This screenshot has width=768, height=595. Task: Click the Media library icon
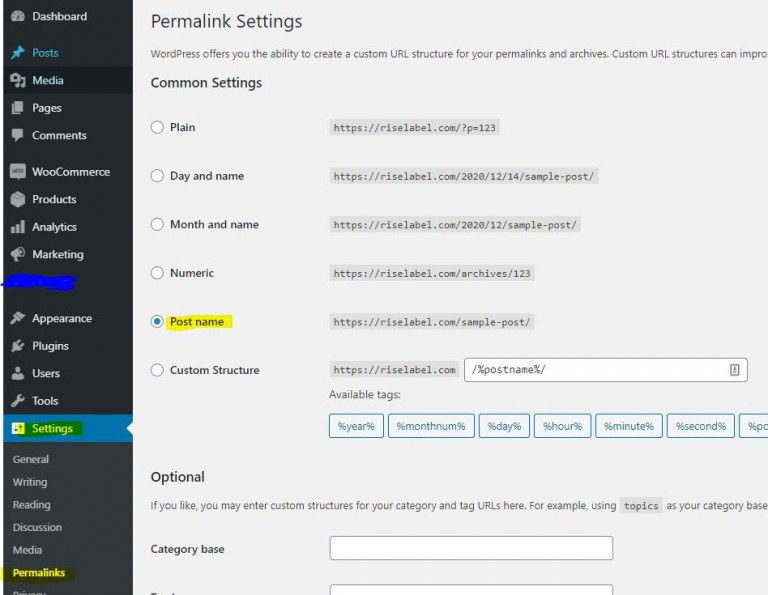(18, 80)
